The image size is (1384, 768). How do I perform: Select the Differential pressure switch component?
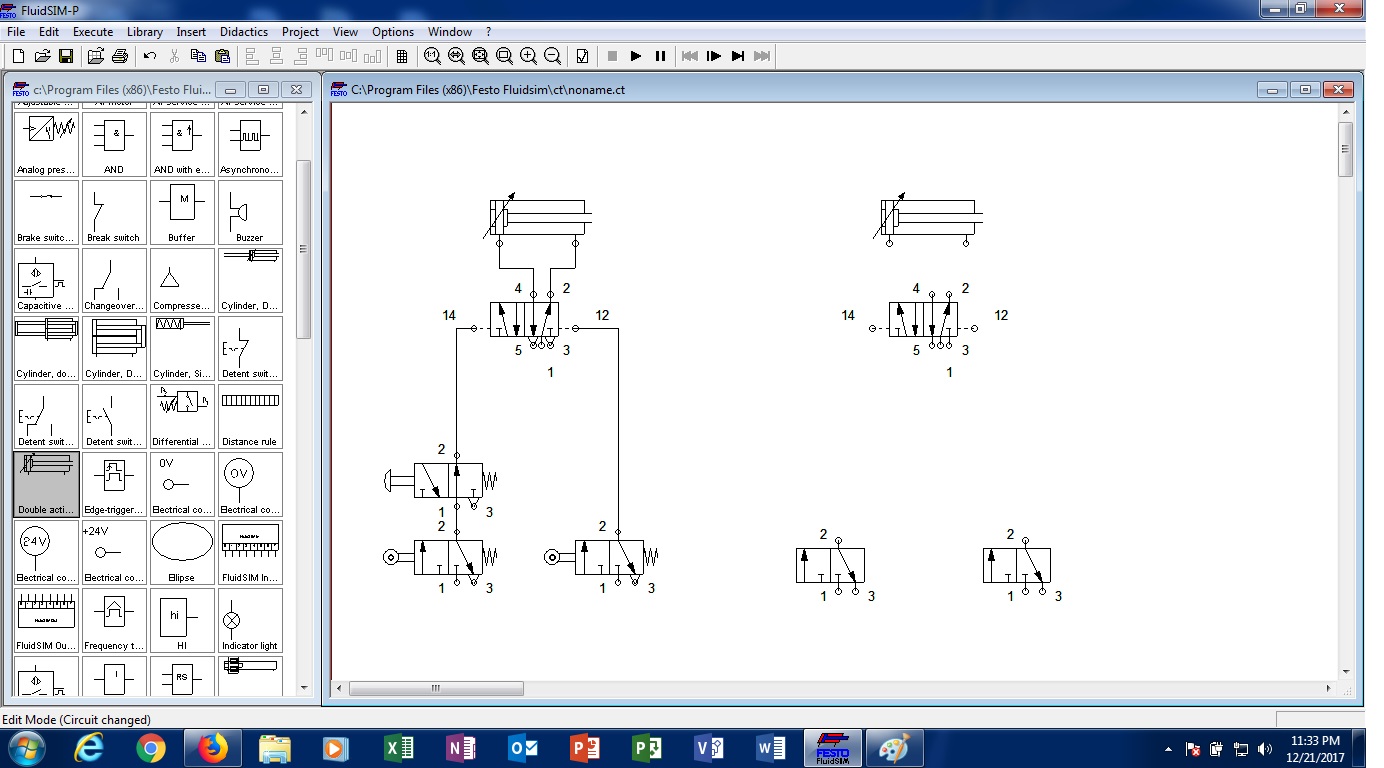[x=182, y=416]
